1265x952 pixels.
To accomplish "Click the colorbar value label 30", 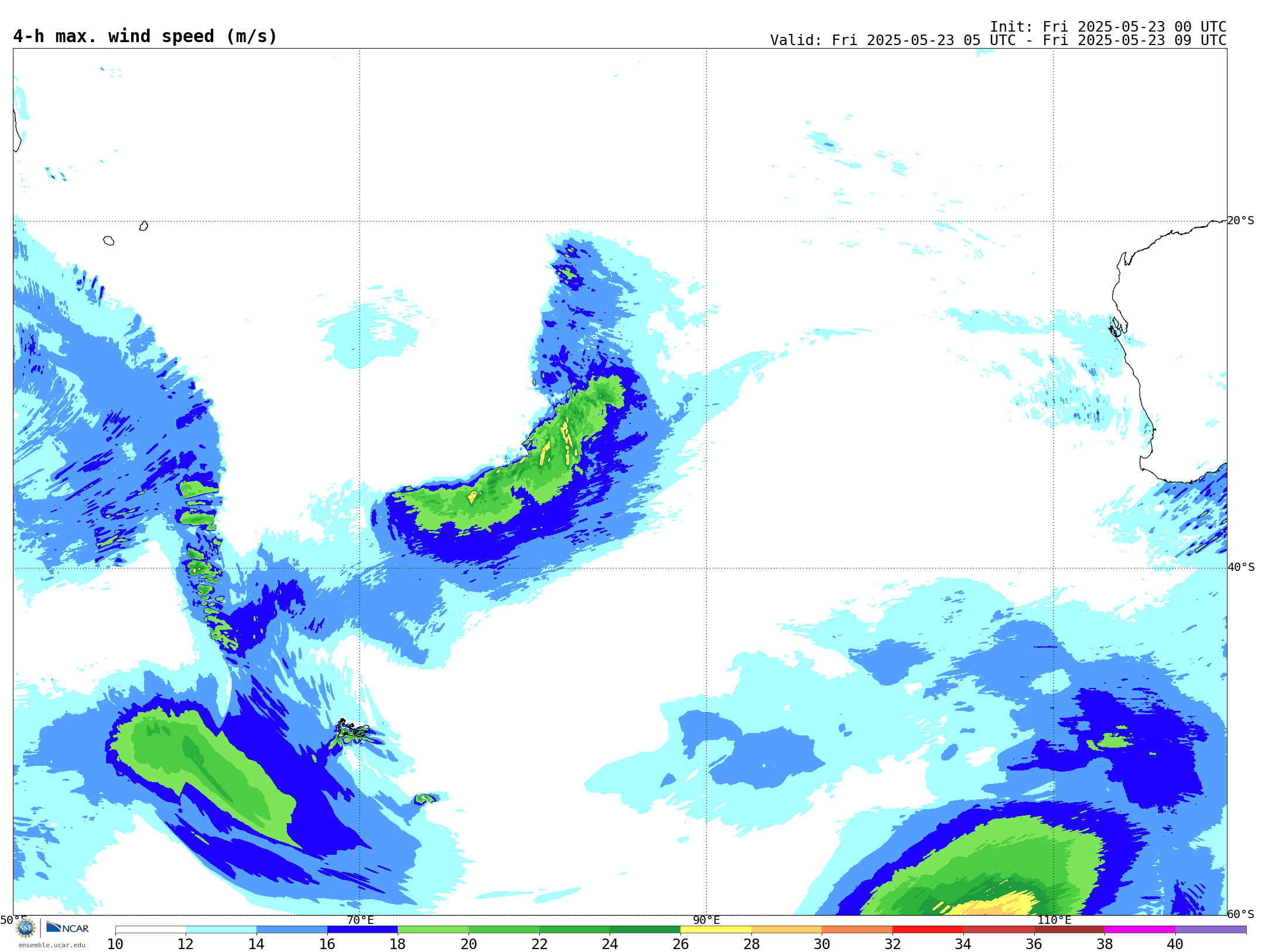I will [x=822, y=944].
